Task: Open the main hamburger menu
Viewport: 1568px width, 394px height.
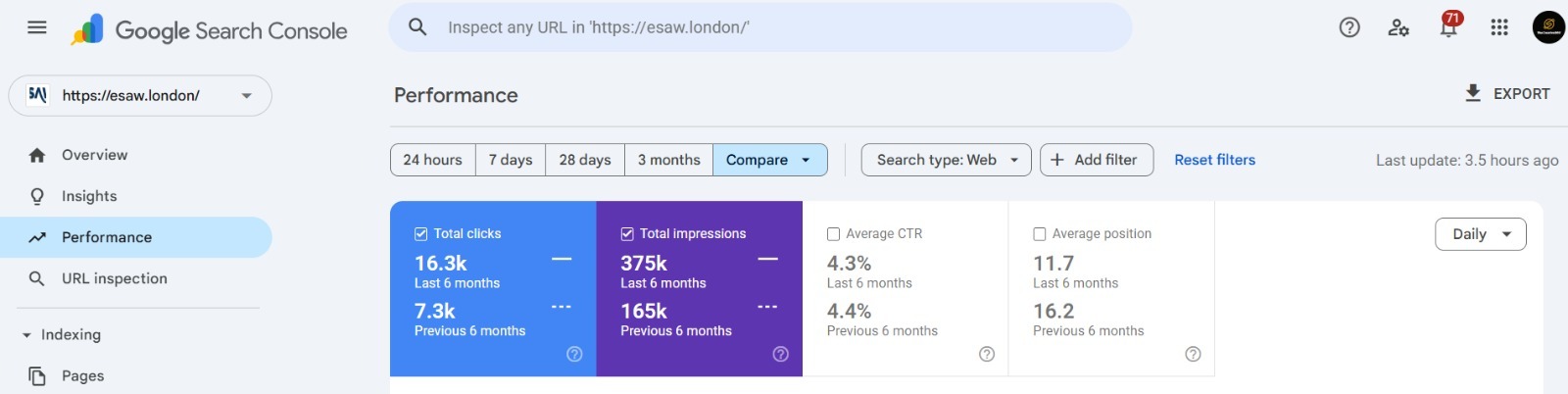Action: click(37, 27)
